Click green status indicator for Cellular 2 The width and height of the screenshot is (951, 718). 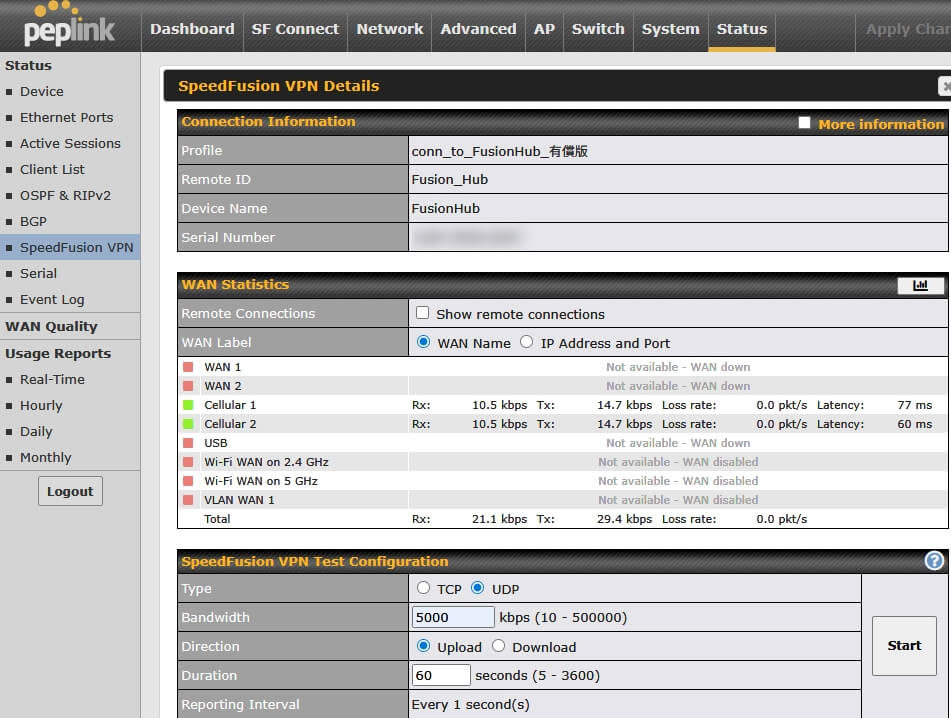(x=187, y=424)
